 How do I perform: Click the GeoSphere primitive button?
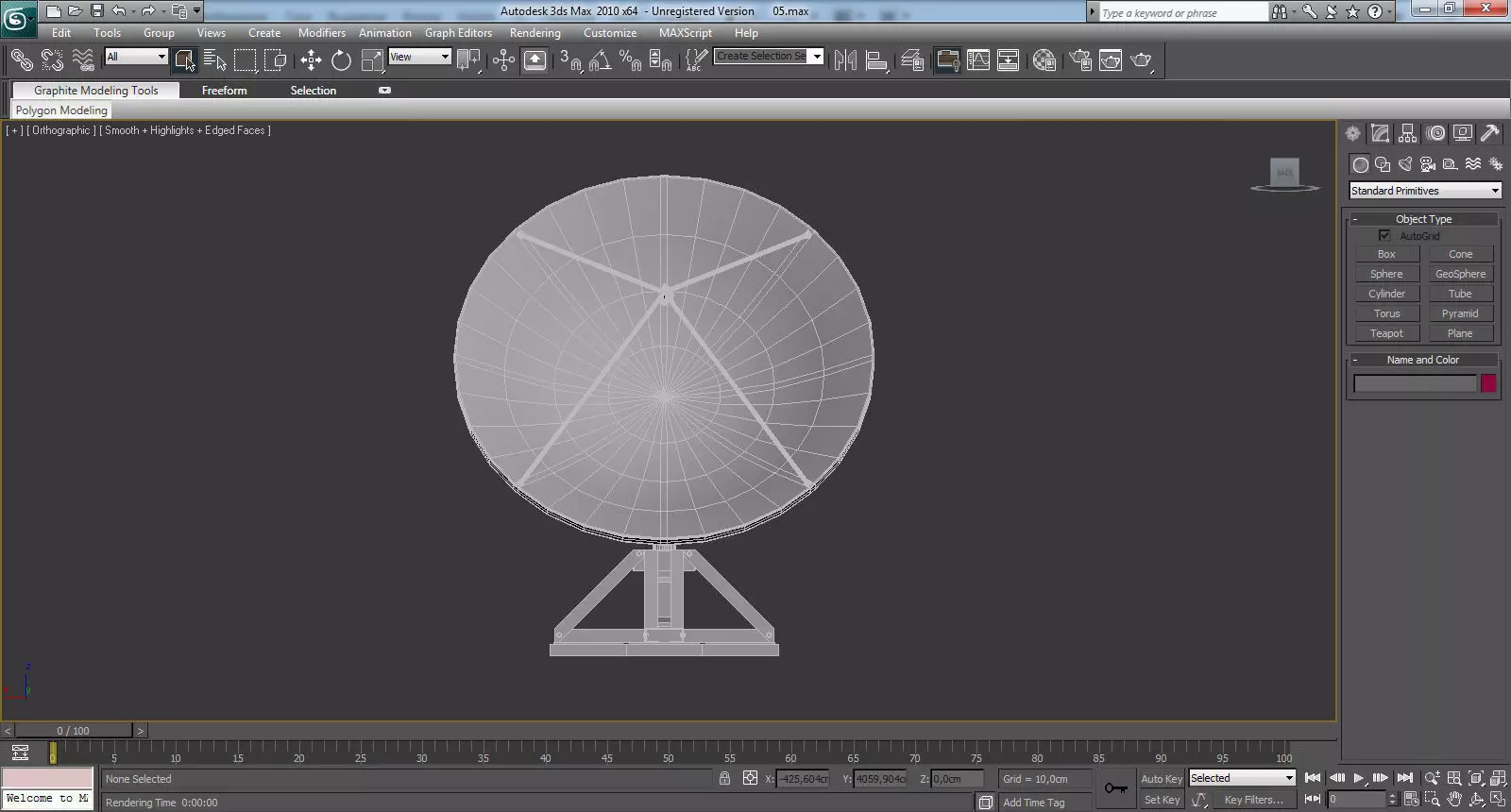pos(1460,274)
